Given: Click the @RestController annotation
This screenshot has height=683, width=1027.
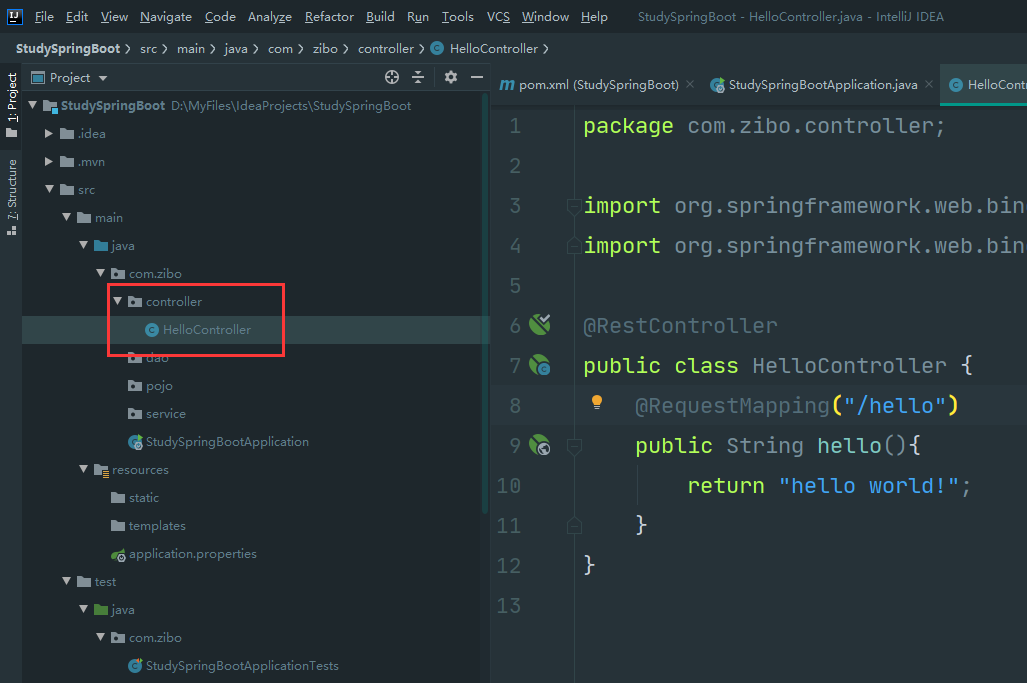Looking at the screenshot, I should (x=680, y=325).
